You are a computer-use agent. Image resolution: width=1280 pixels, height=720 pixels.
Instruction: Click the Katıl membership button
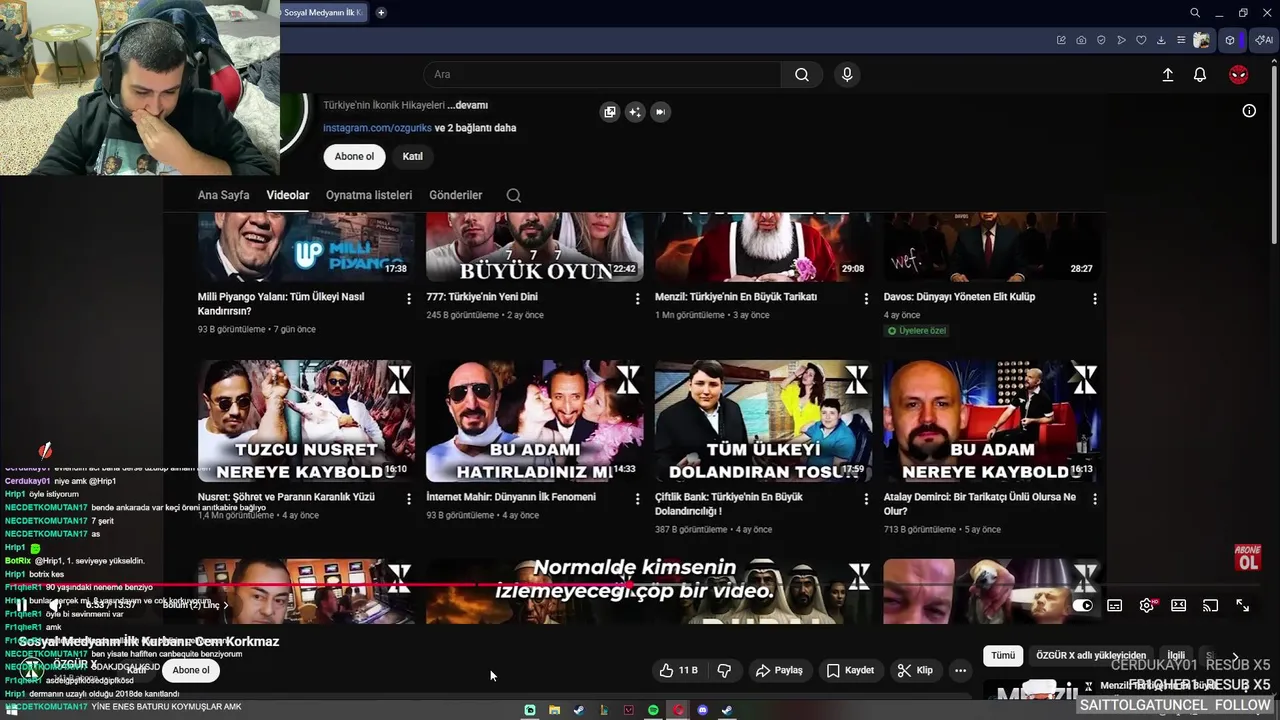pos(412,156)
